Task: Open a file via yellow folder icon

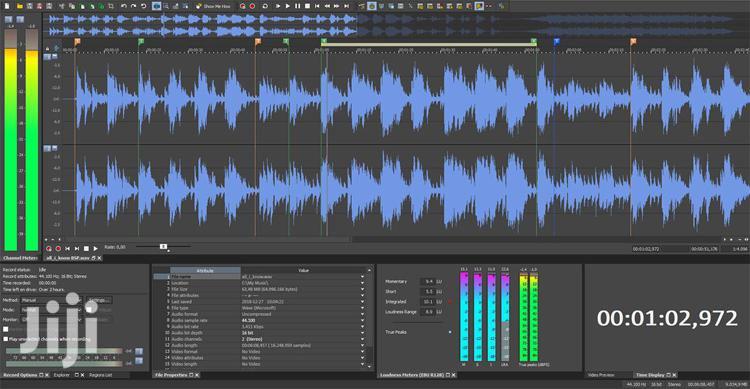Action: coord(20,6)
